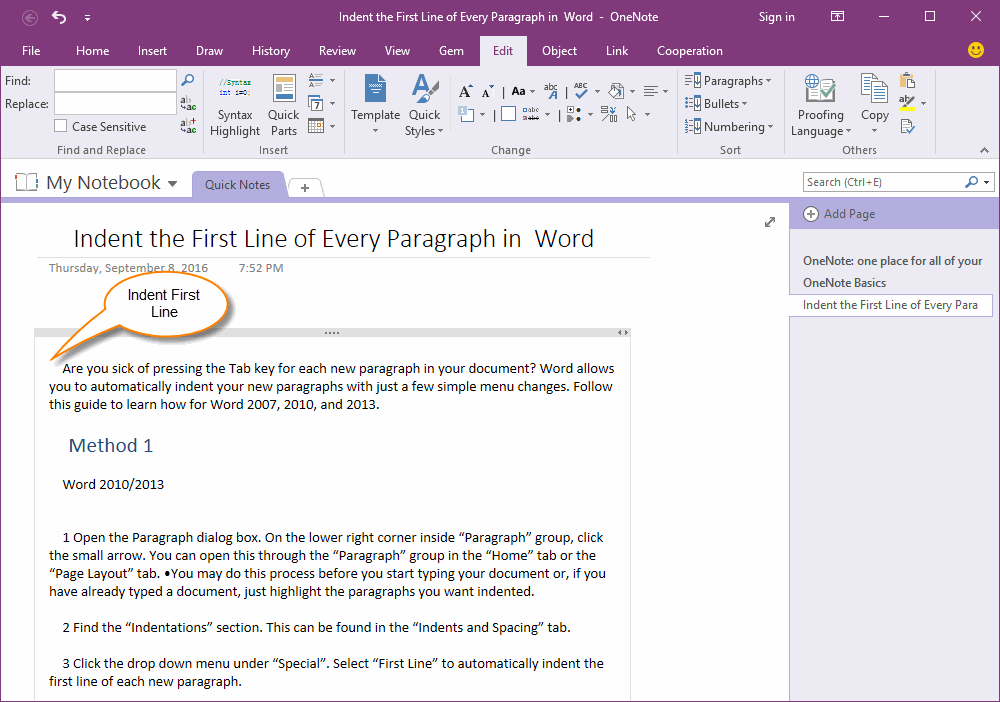Switch to the Cooperation ribbon tab

(x=690, y=51)
